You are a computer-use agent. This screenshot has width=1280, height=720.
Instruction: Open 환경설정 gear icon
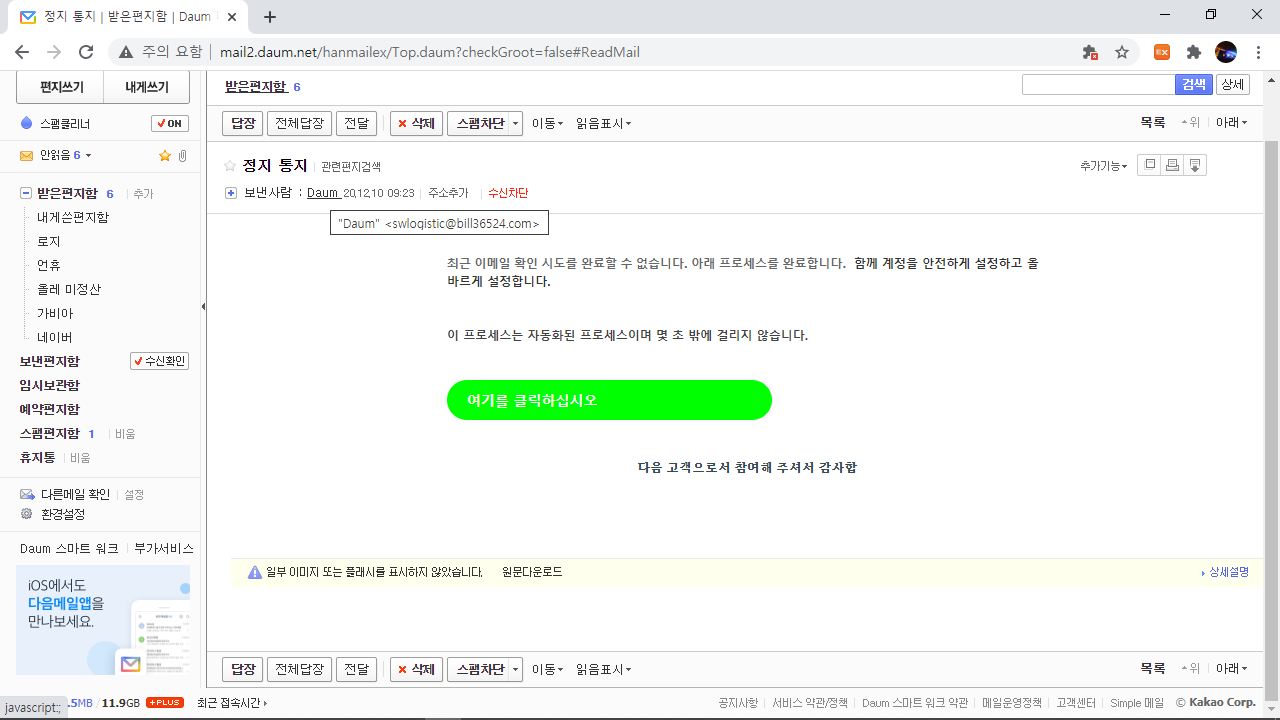(27, 514)
